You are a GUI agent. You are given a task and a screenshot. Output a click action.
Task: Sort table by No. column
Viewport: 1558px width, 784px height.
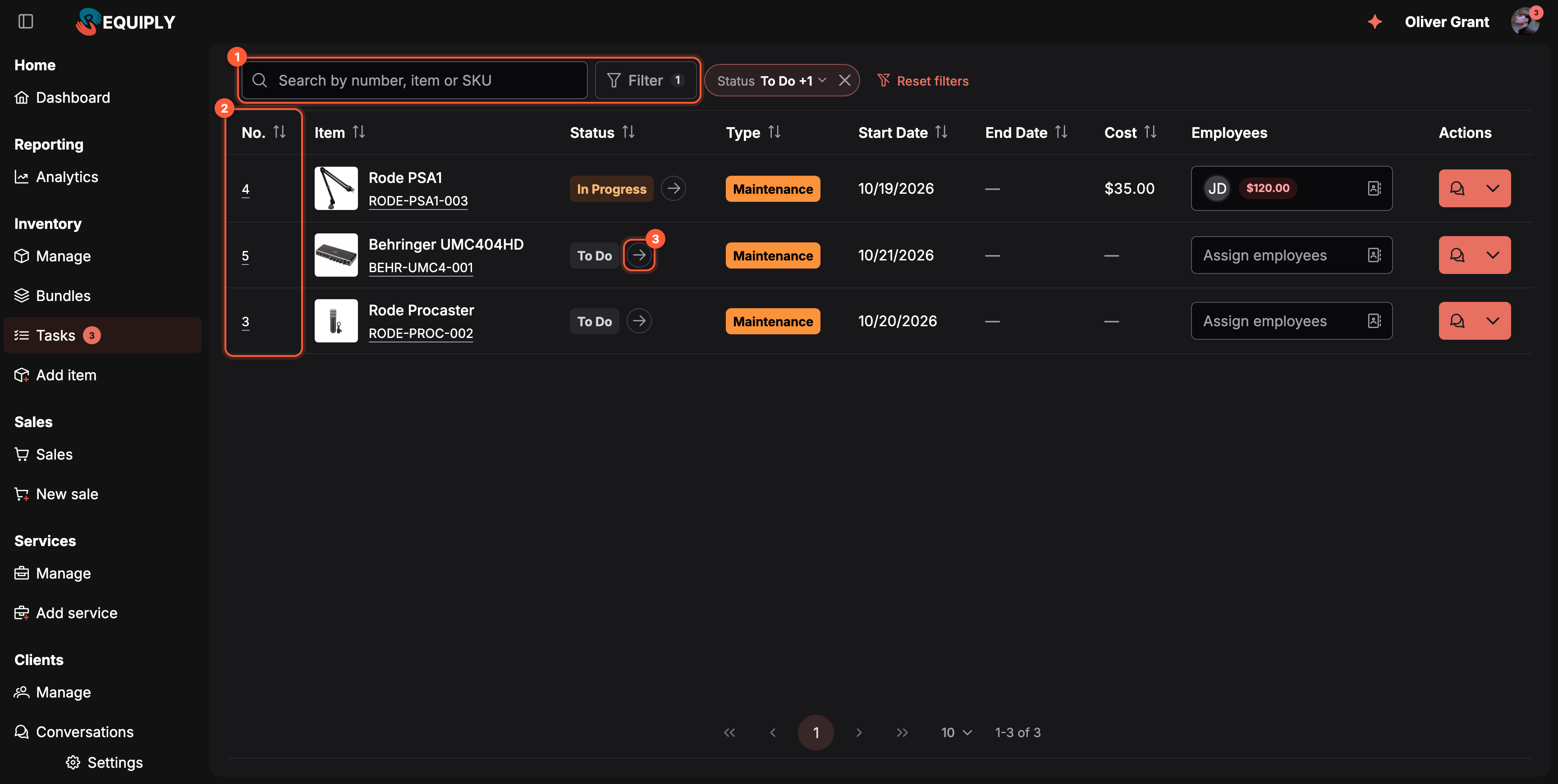(x=280, y=132)
